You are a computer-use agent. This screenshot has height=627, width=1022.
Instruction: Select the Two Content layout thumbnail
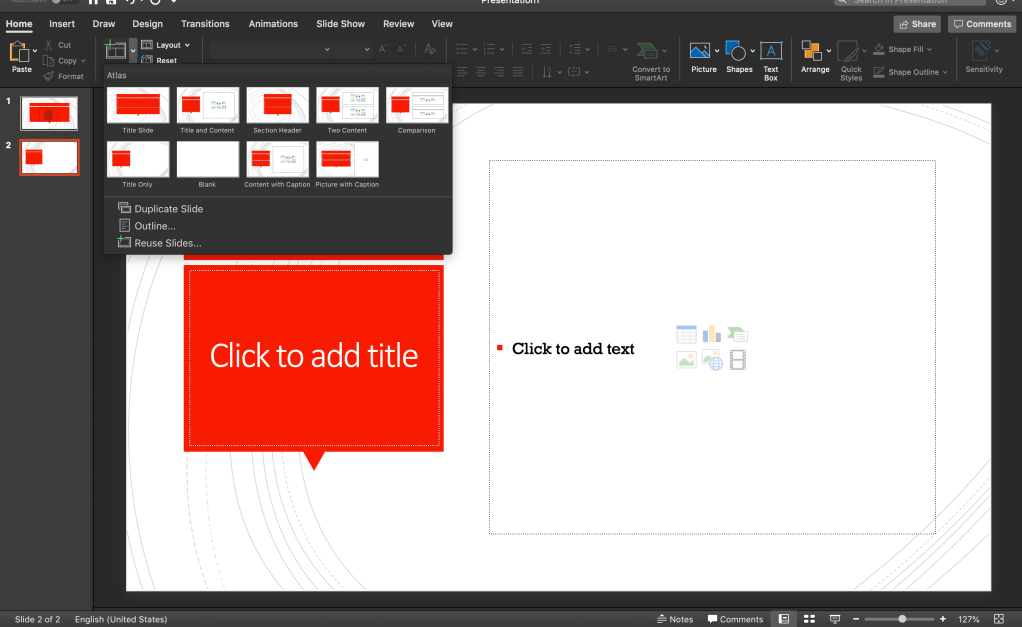347,106
